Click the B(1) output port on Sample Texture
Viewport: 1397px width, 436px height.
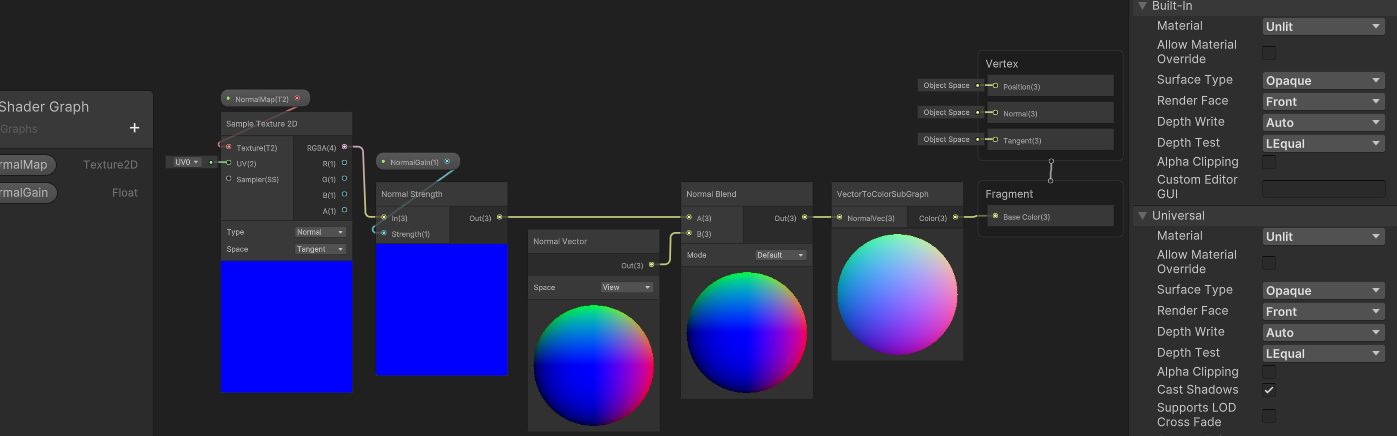coord(344,195)
